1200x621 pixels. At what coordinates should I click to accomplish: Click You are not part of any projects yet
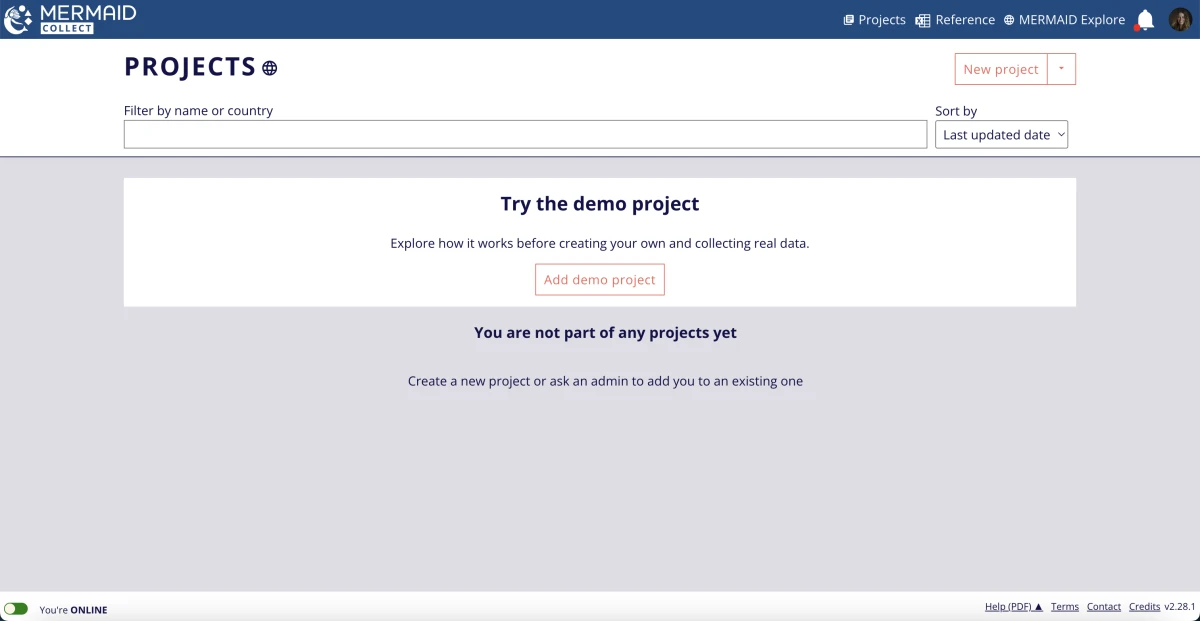pyautogui.click(x=605, y=333)
